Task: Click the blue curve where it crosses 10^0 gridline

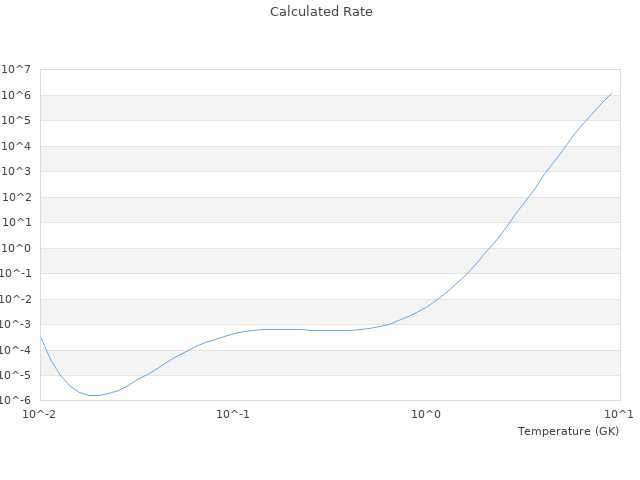Action: 489,248
